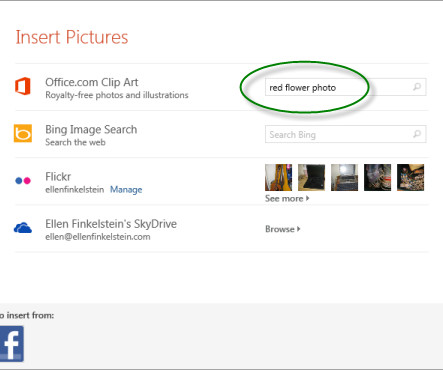Select the first Flickr thumbnail with guitars
Screen dimensions: 443x370
click(278, 177)
